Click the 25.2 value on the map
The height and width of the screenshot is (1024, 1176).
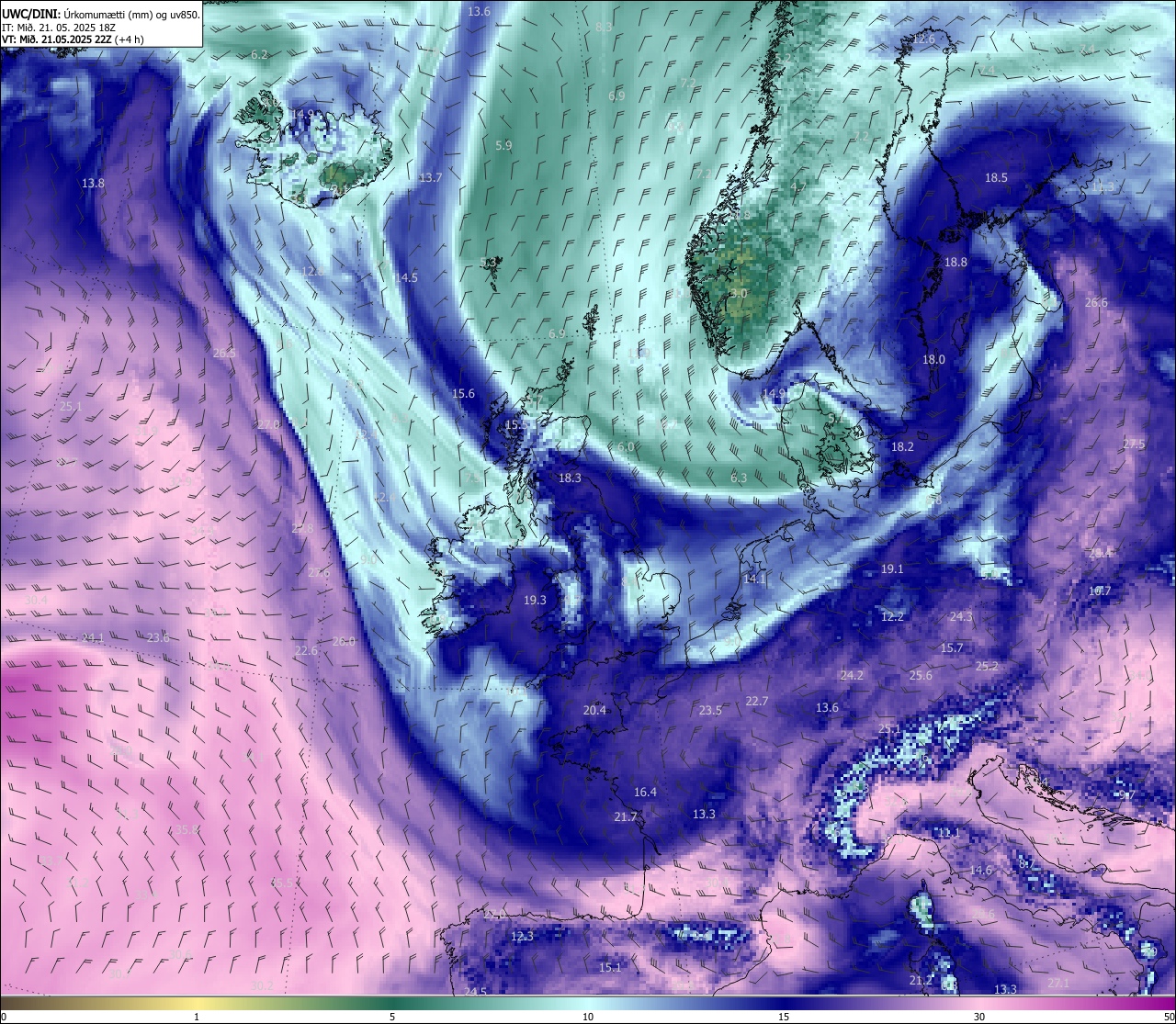click(987, 667)
